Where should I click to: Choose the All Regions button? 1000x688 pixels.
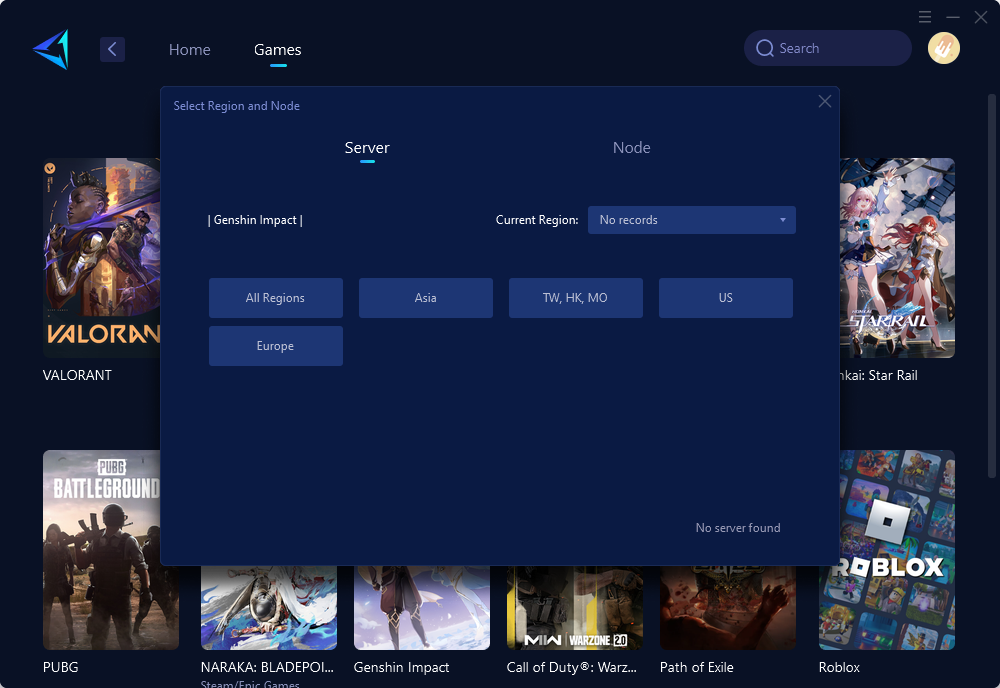tap(276, 298)
